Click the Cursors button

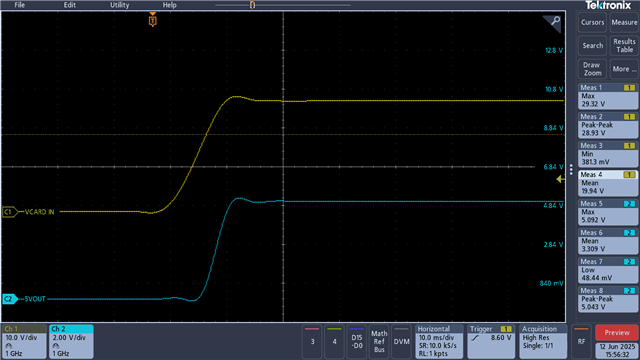(592, 22)
